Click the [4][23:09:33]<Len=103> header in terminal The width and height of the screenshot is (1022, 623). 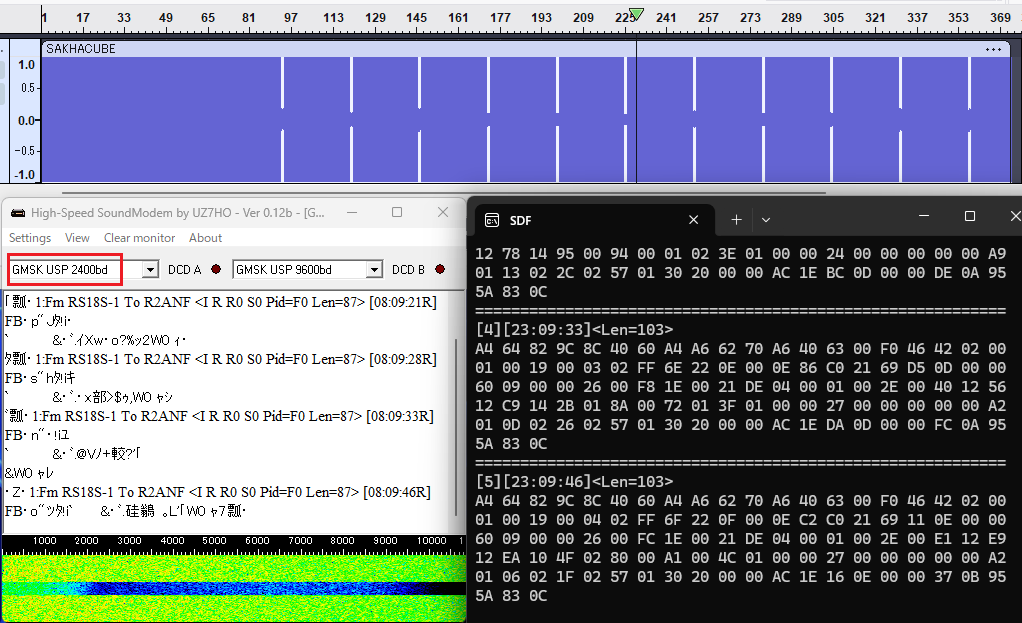[574, 330]
